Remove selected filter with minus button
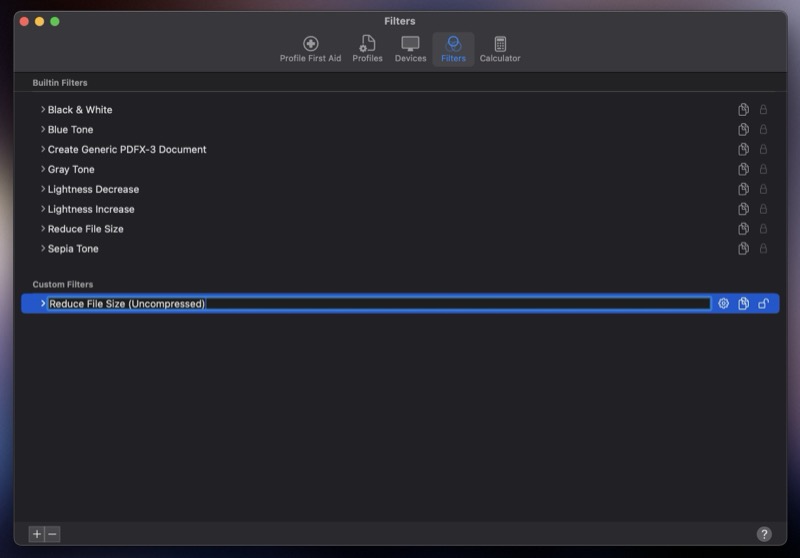The width and height of the screenshot is (800, 558). (x=52, y=534)
